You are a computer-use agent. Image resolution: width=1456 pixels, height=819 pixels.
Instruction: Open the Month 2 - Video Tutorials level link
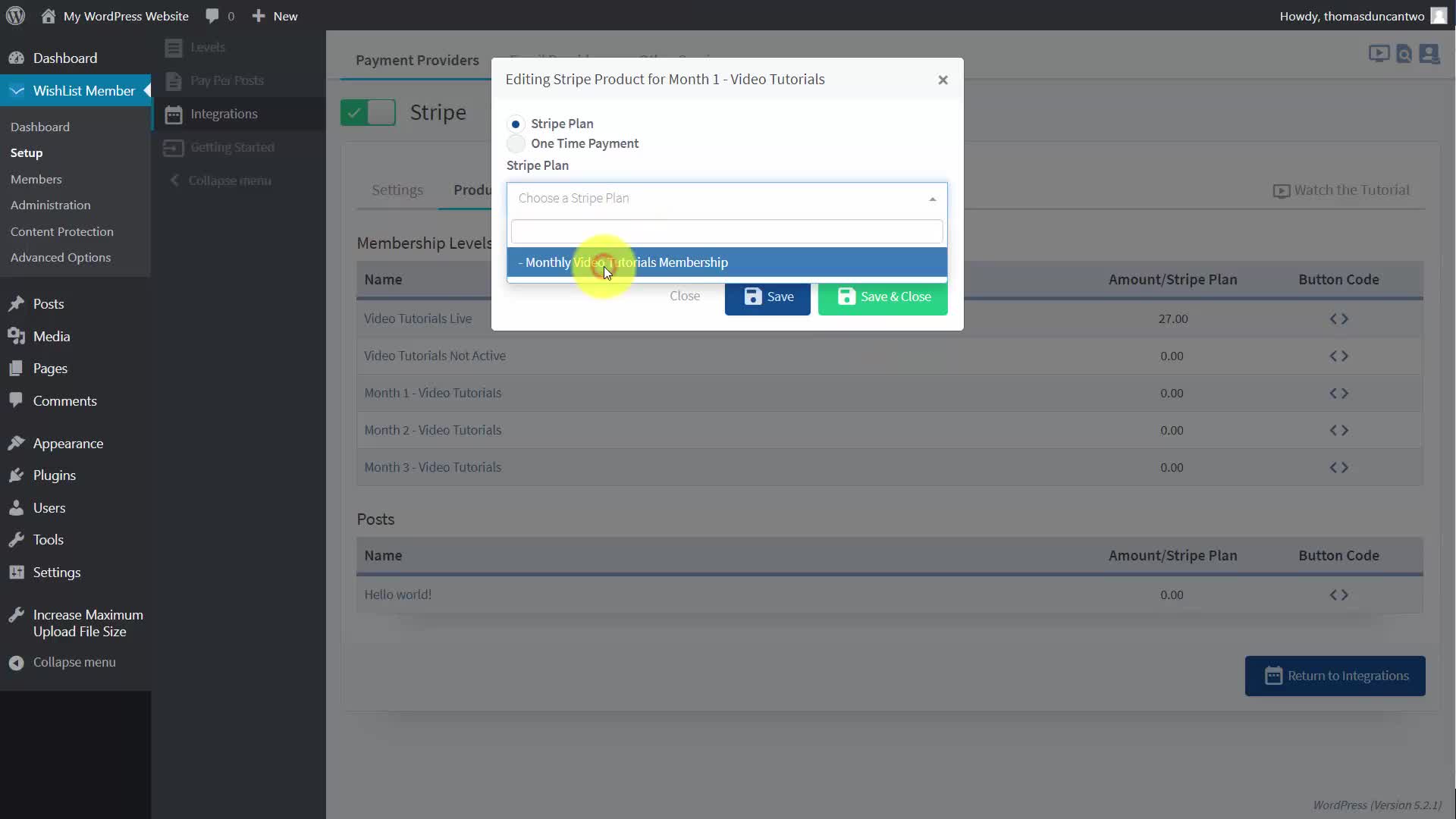[433, 431]
